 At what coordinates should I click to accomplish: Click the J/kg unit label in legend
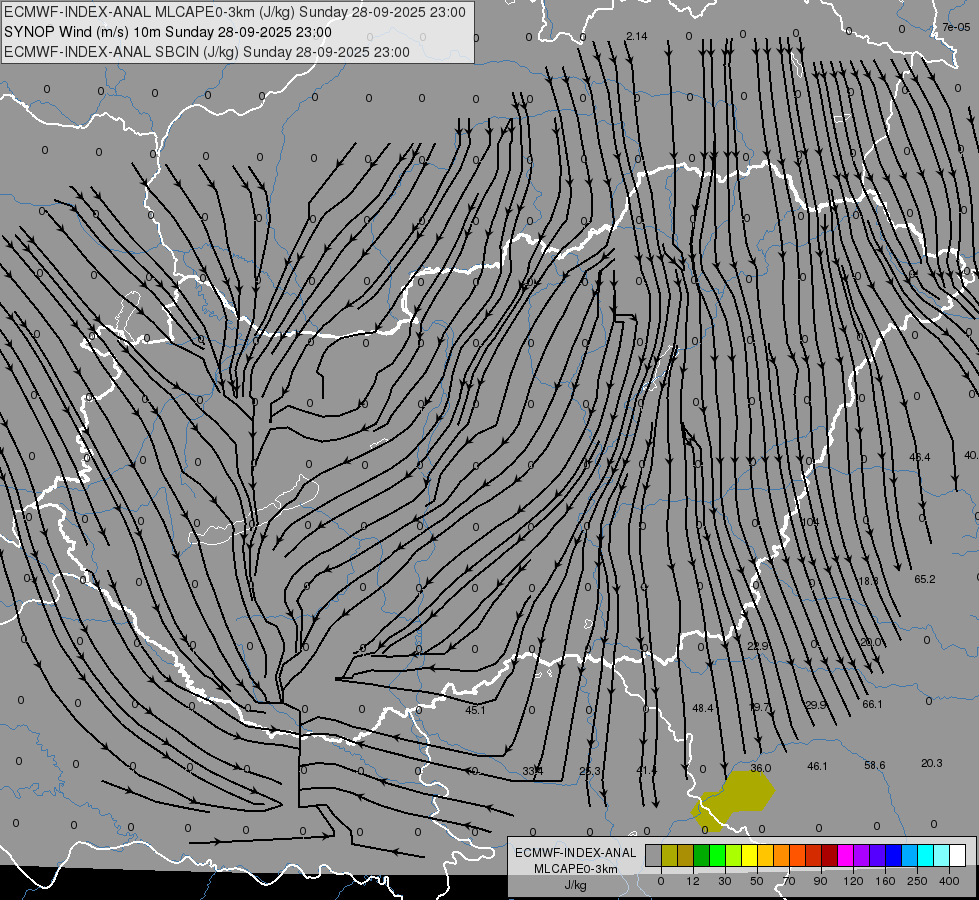pyautogui.click(x=576, y=885)
